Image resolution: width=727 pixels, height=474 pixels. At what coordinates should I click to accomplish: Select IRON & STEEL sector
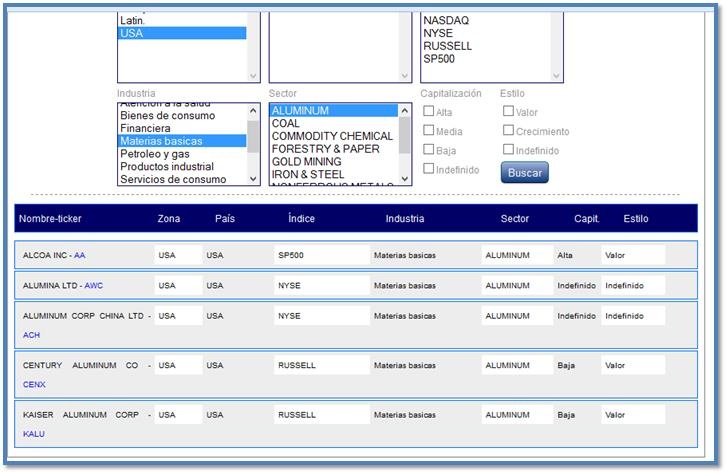(x=333, y=174)
